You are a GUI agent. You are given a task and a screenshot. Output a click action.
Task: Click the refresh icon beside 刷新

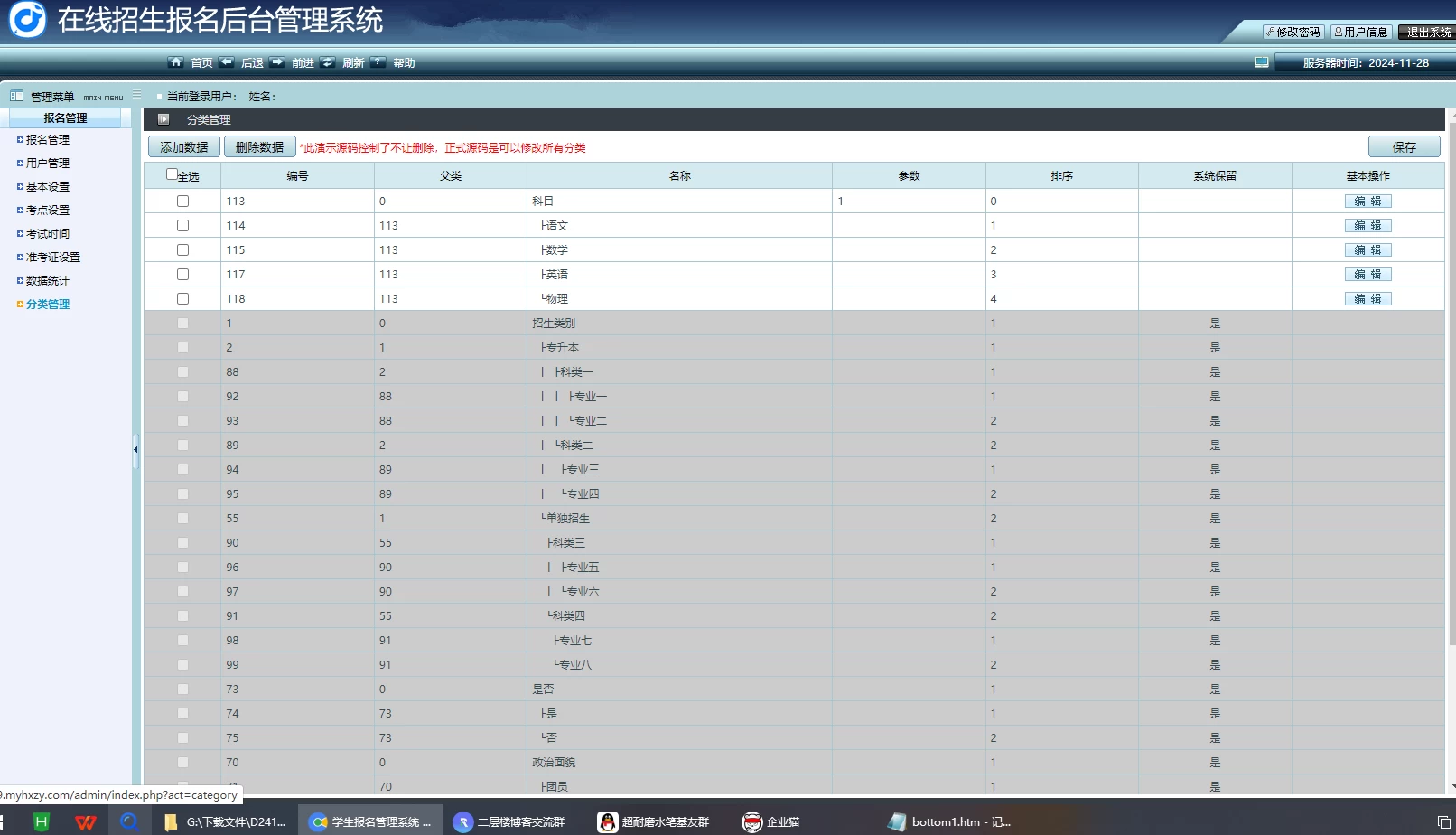(x=328, y=62)
